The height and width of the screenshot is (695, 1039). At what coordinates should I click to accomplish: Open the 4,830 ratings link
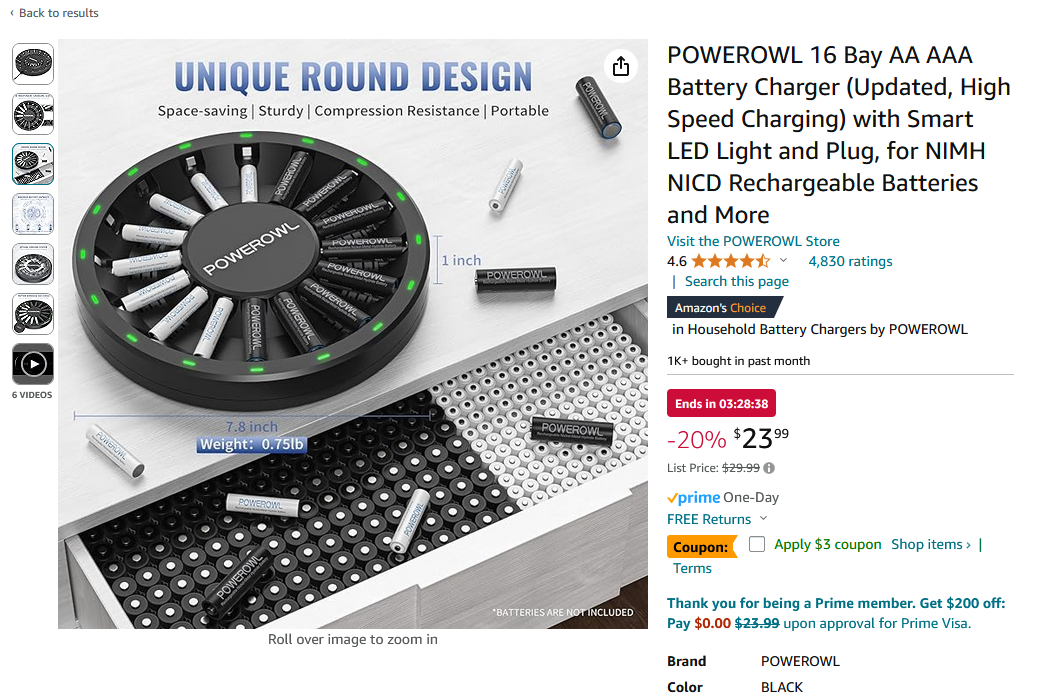point(850,262)
